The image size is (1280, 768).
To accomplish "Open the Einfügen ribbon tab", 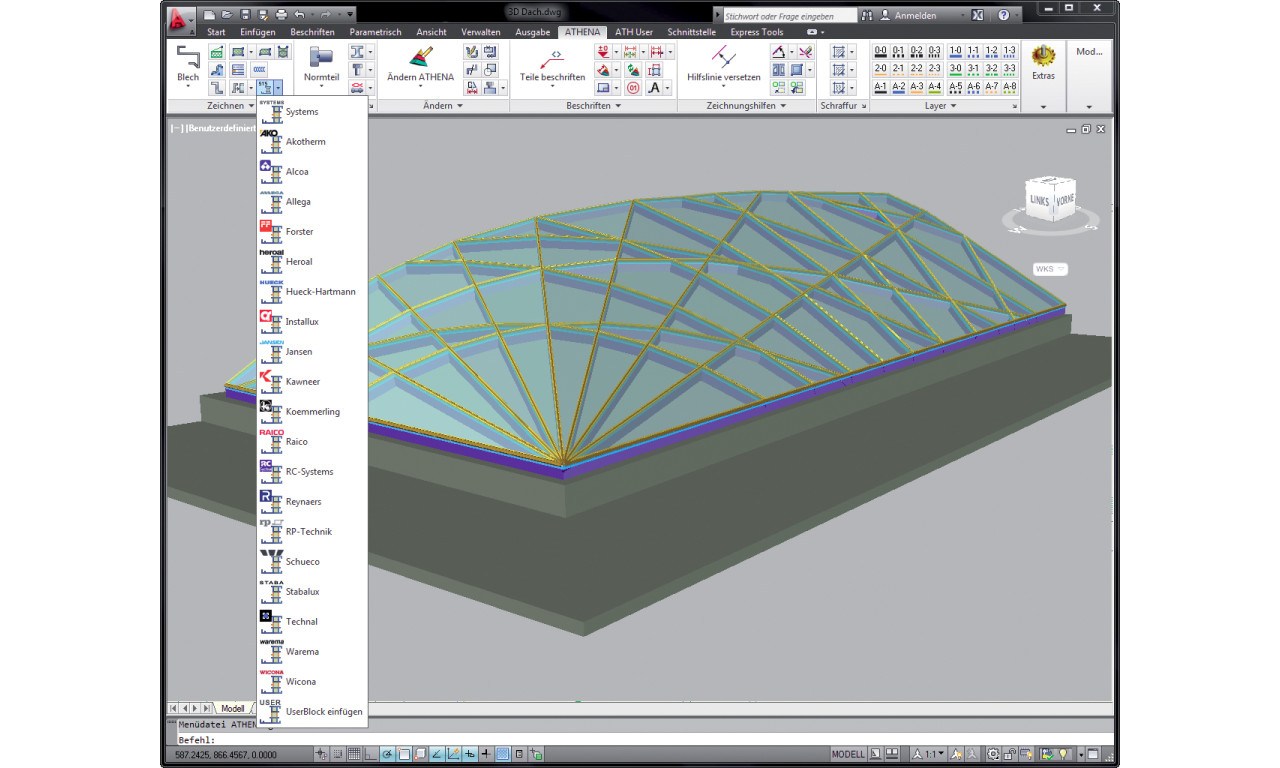I will pyautogui.click(x=258, y=32).
